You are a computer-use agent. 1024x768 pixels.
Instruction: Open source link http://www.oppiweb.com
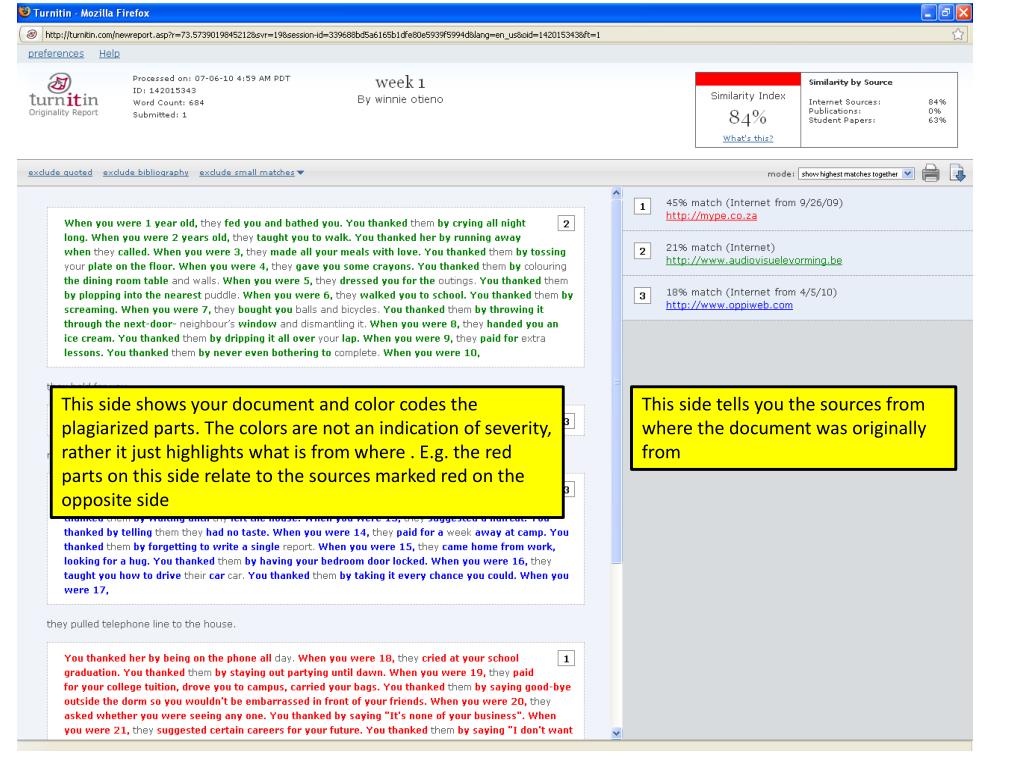point(729,305)
